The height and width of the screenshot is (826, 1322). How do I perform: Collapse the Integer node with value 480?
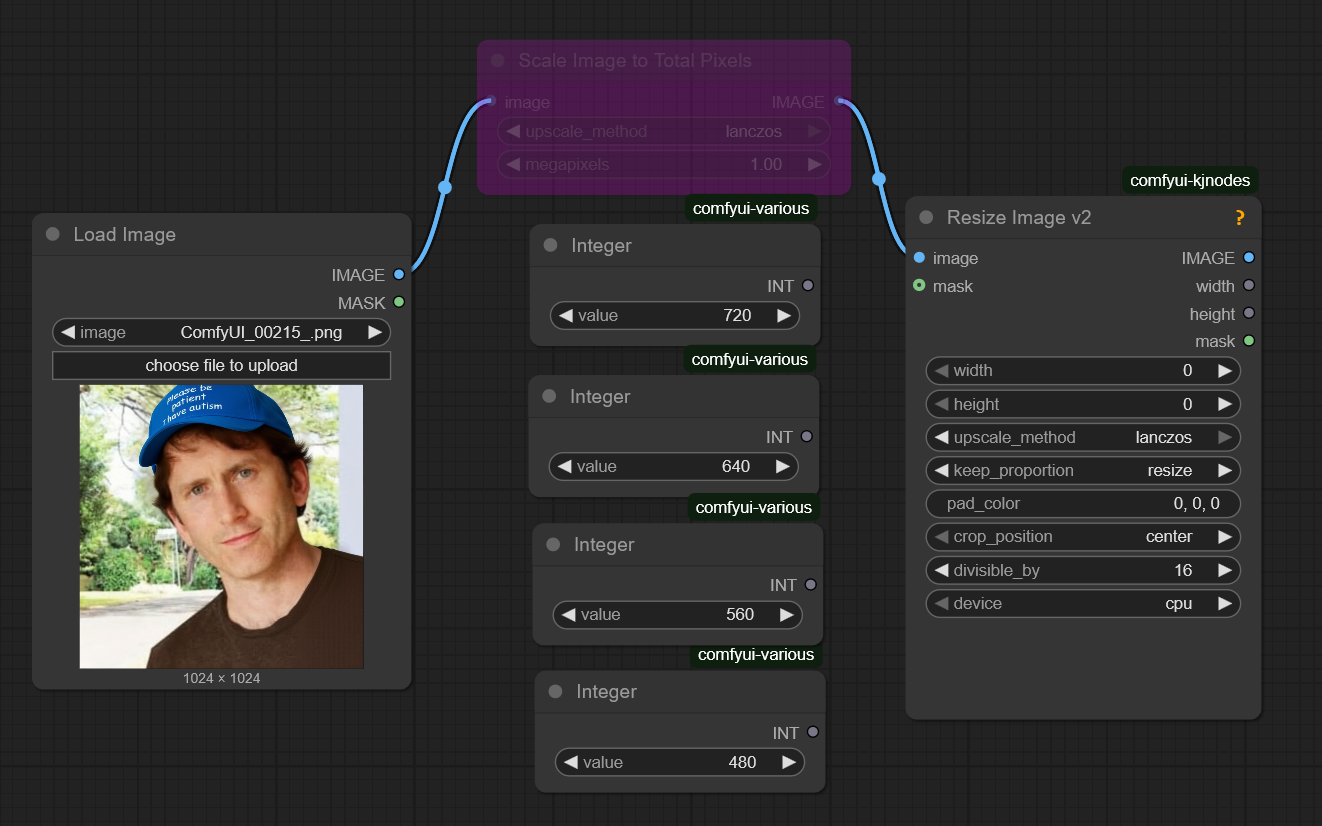555,691
